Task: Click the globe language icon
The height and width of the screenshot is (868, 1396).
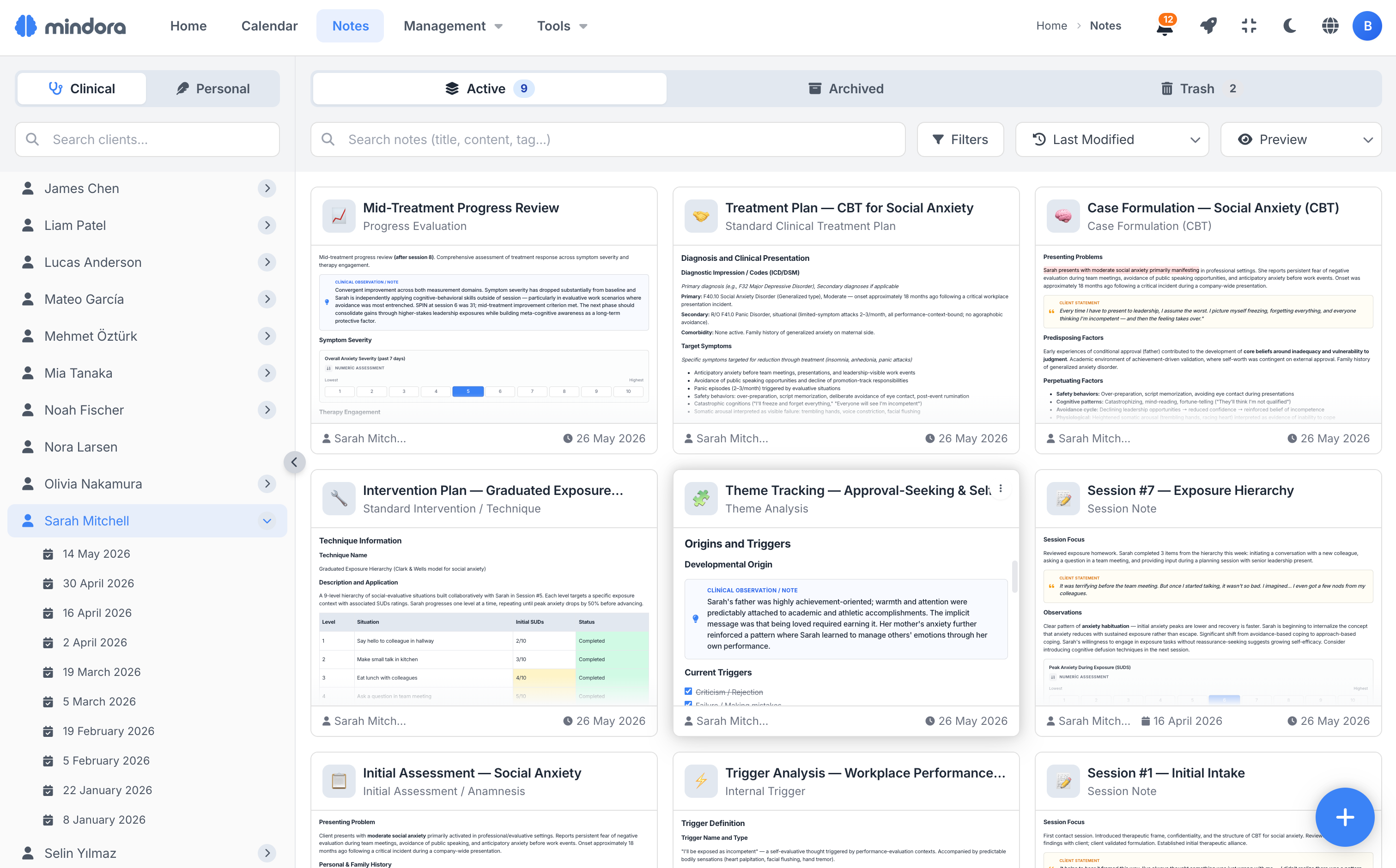Action: click(1330, 26)
